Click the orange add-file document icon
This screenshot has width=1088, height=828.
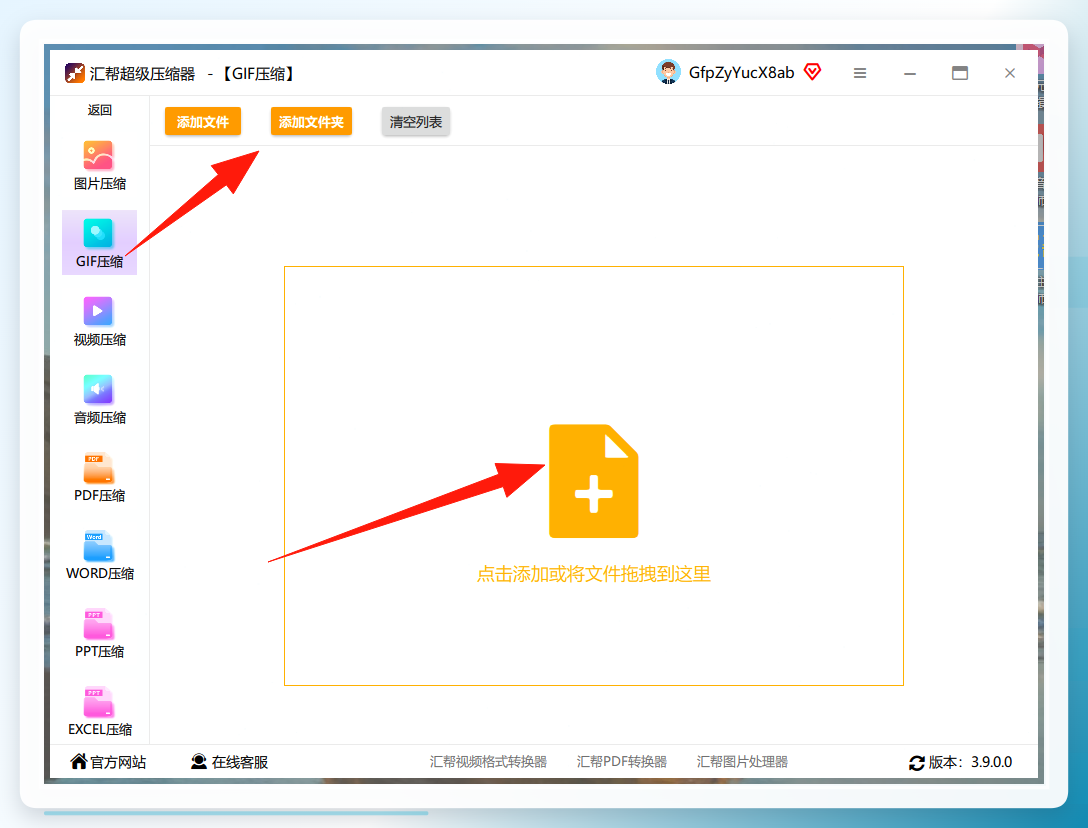(x=593, y=481)
